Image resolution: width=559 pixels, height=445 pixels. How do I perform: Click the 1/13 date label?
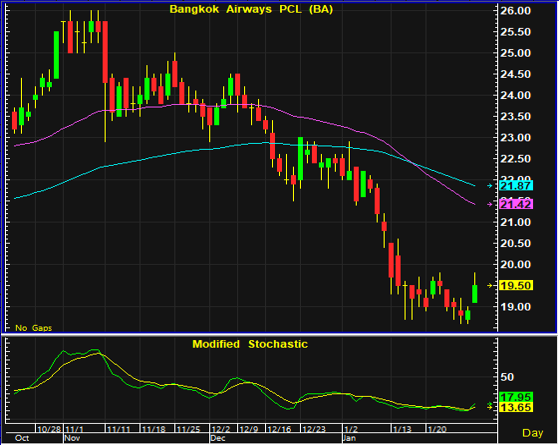[402, 429]
